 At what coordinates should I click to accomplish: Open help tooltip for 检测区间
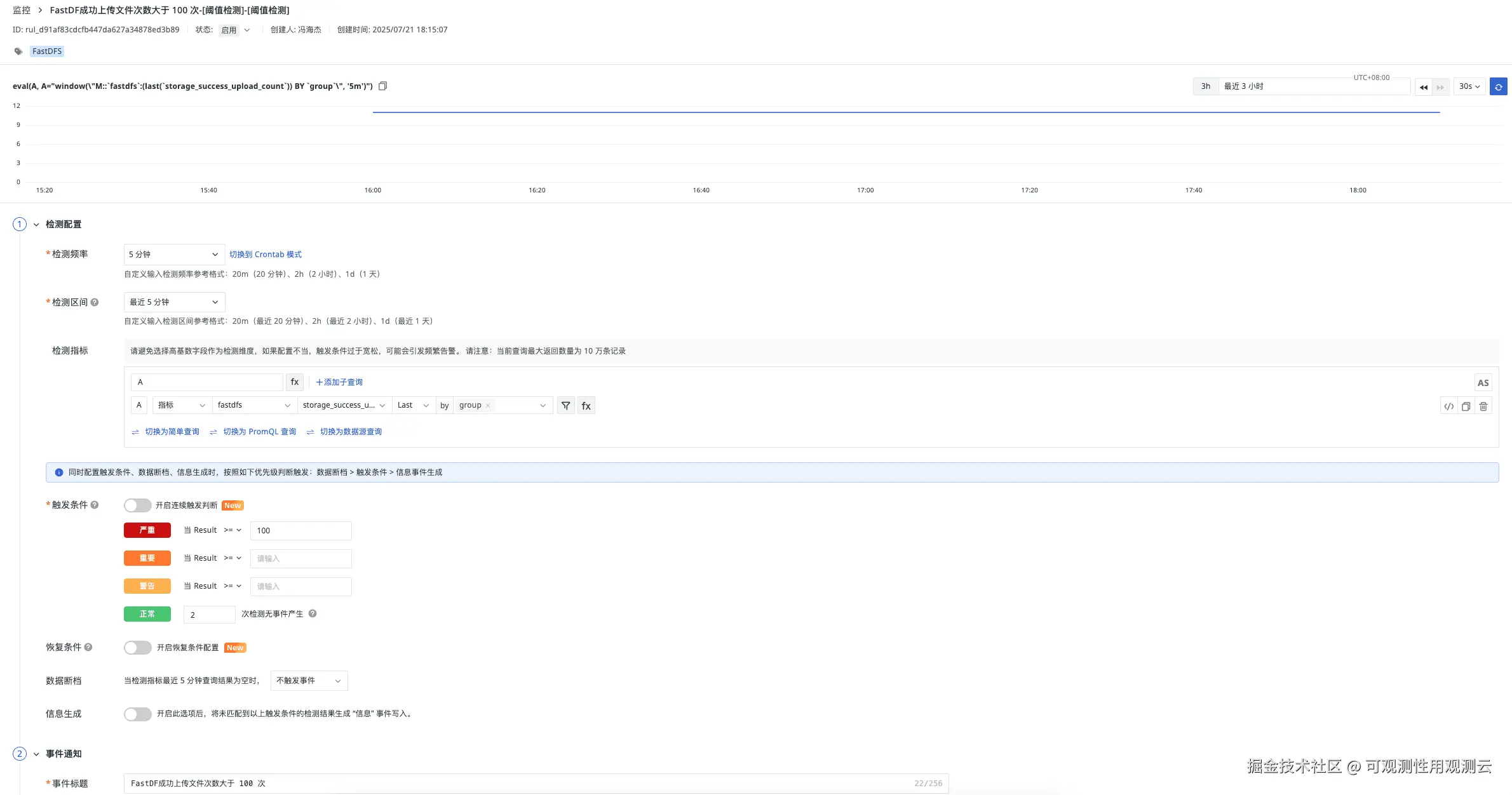pyautogui.click(x=95, y=302)
